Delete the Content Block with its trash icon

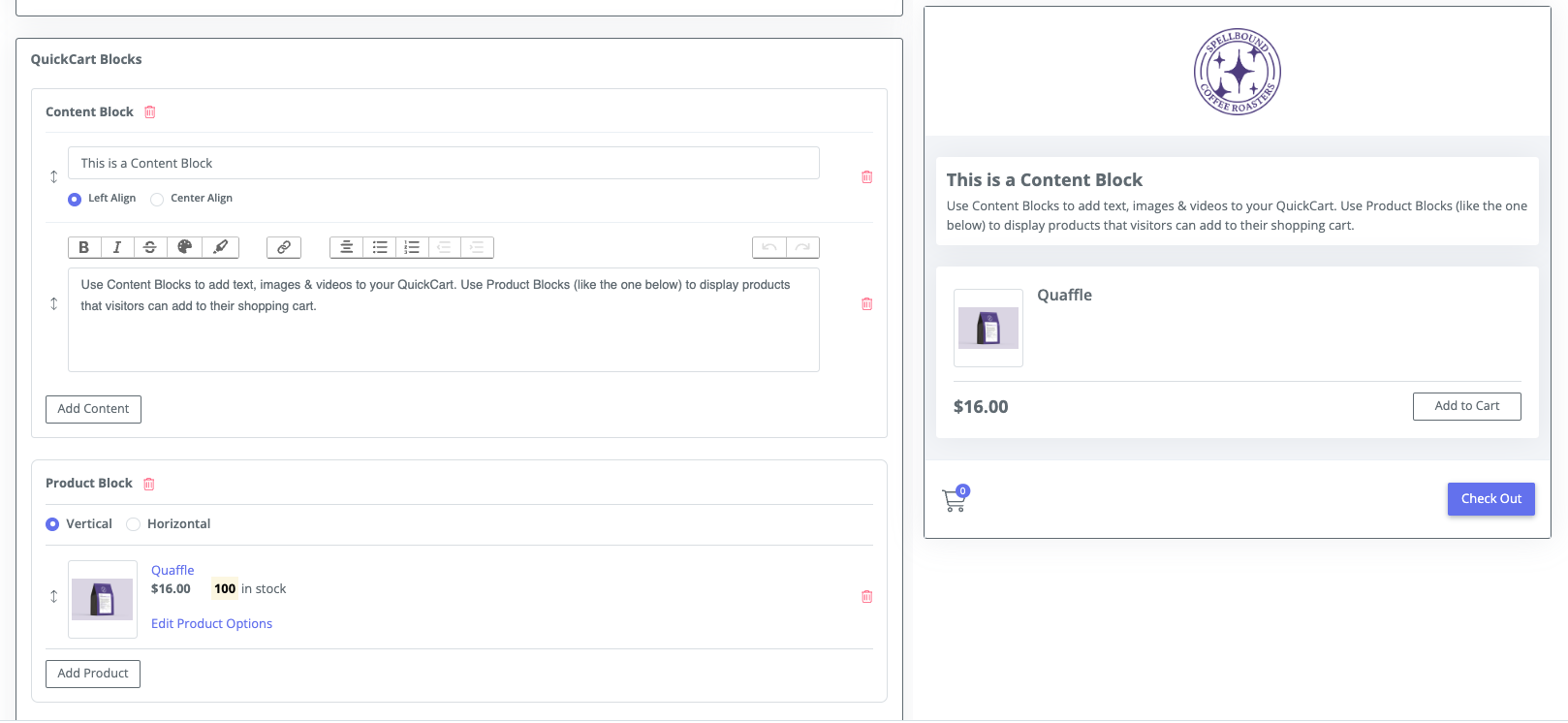(150, 112)
